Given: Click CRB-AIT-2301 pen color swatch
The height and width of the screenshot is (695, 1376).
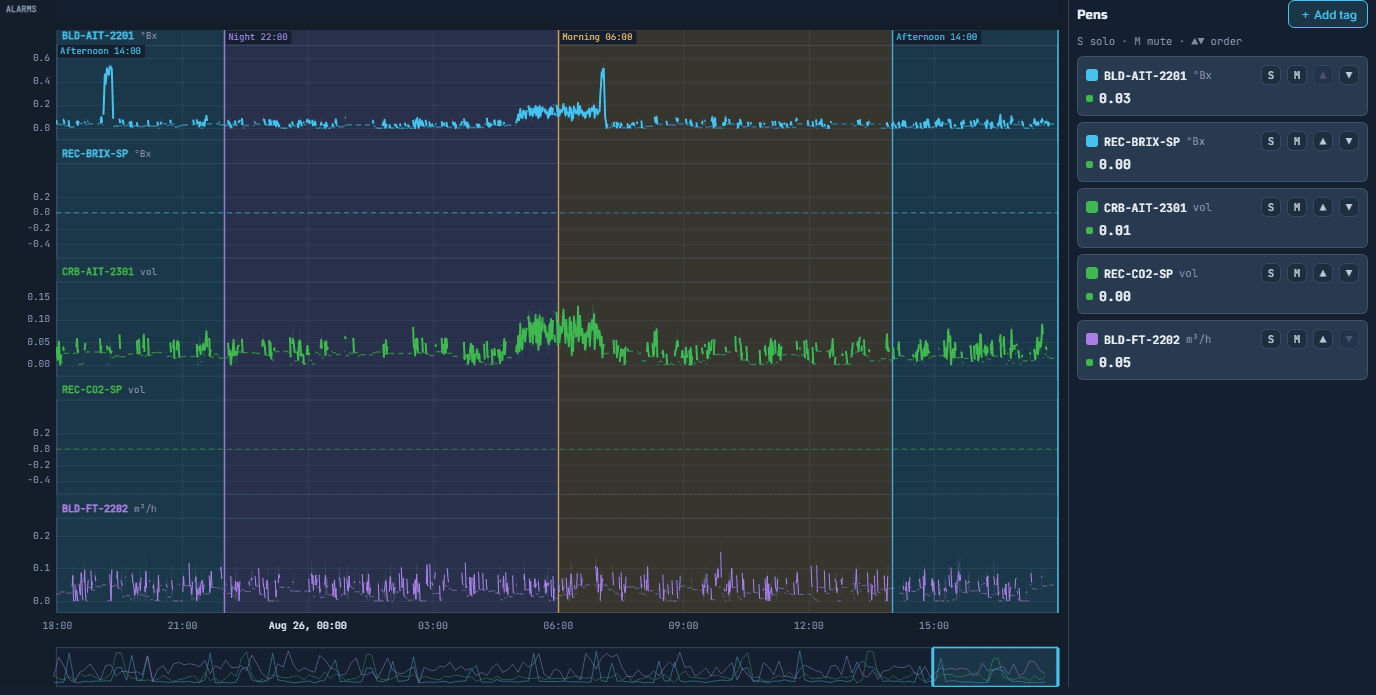Looking at the screenshot, I should click(1092, 207).
